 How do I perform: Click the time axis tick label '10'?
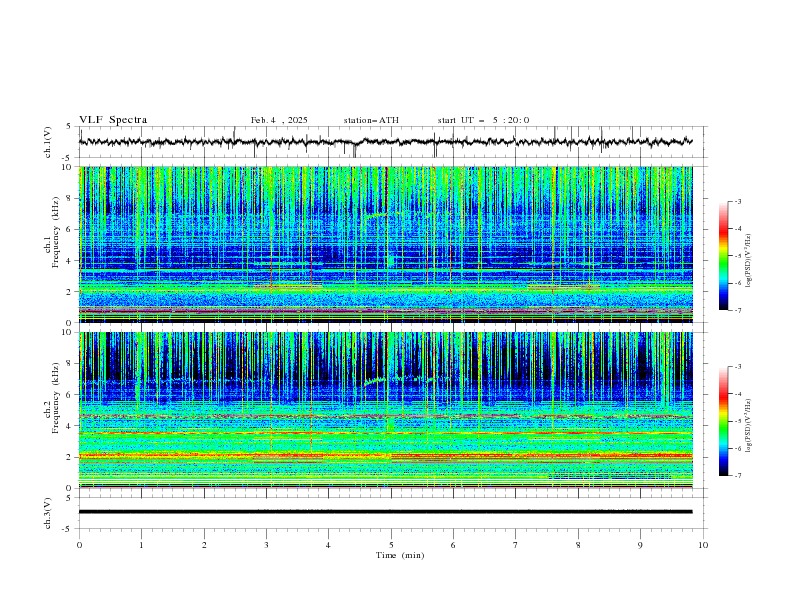point(703,545)
